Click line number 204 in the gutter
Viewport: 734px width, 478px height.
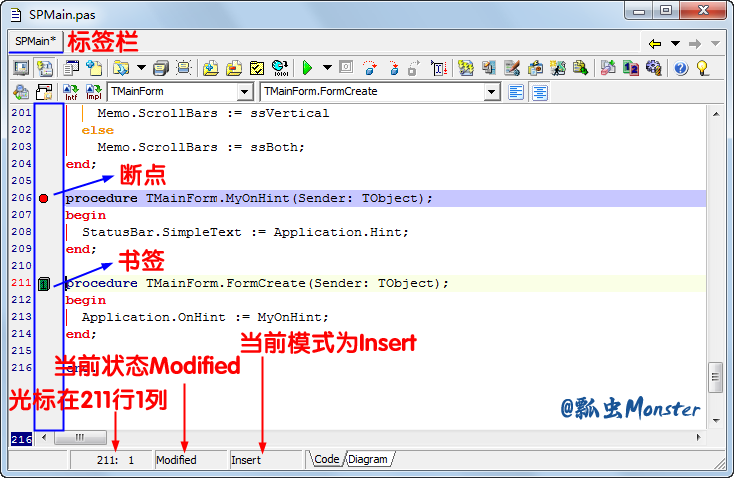pos(21,164)
